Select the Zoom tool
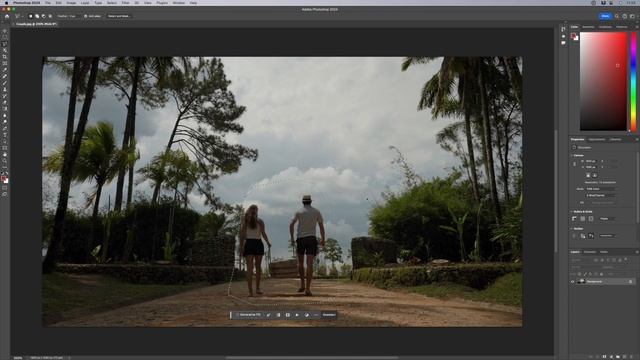Viewport: 640px width, 360px height. click(x=5, y=161)
